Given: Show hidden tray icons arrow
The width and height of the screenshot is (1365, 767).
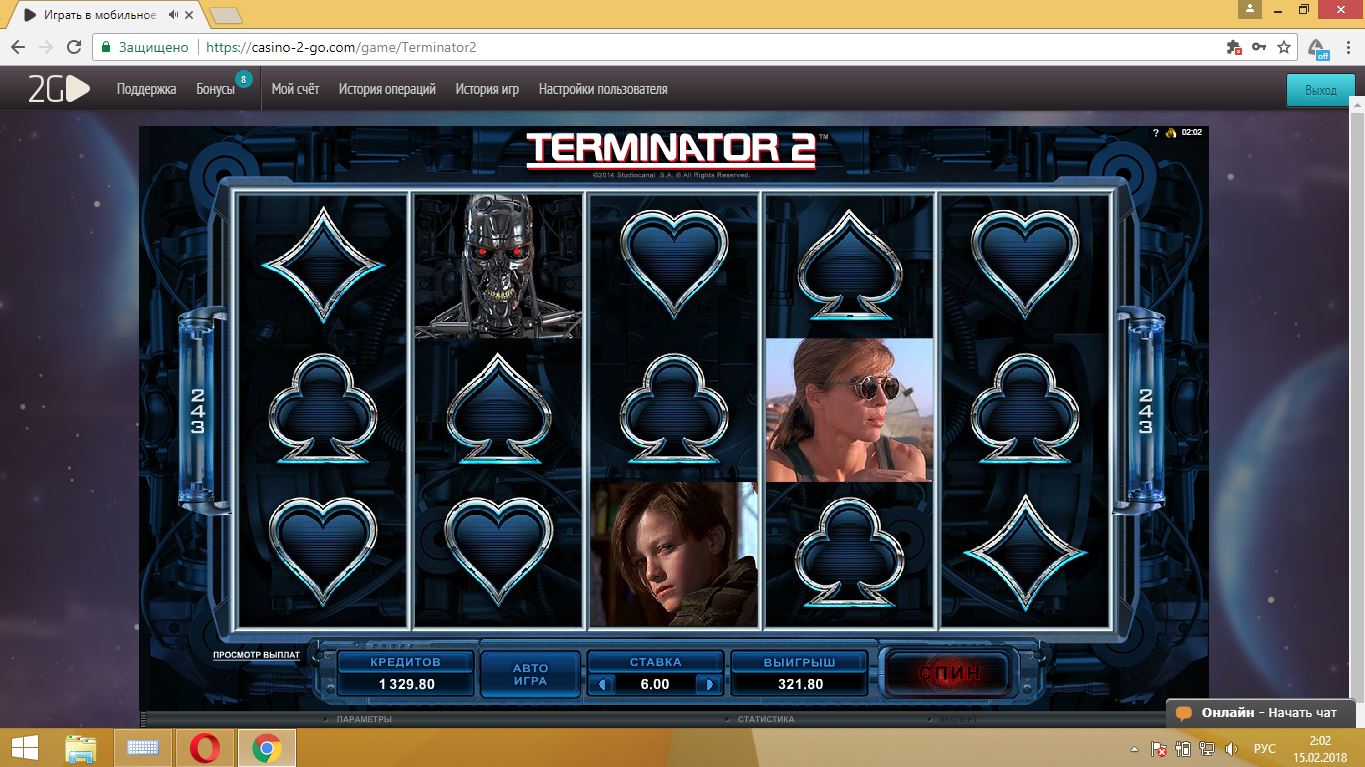Looking at the screenshot, I should coord(1135,748).
